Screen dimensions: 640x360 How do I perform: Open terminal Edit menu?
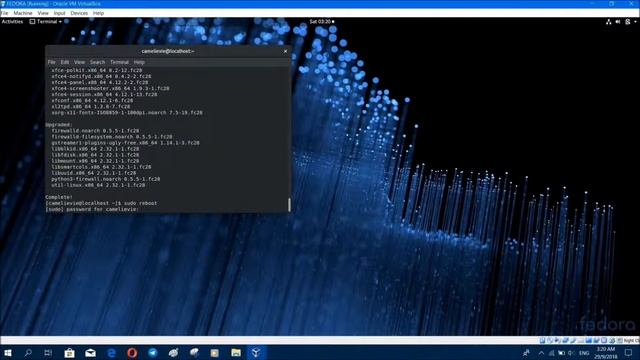tap(65, 62)
